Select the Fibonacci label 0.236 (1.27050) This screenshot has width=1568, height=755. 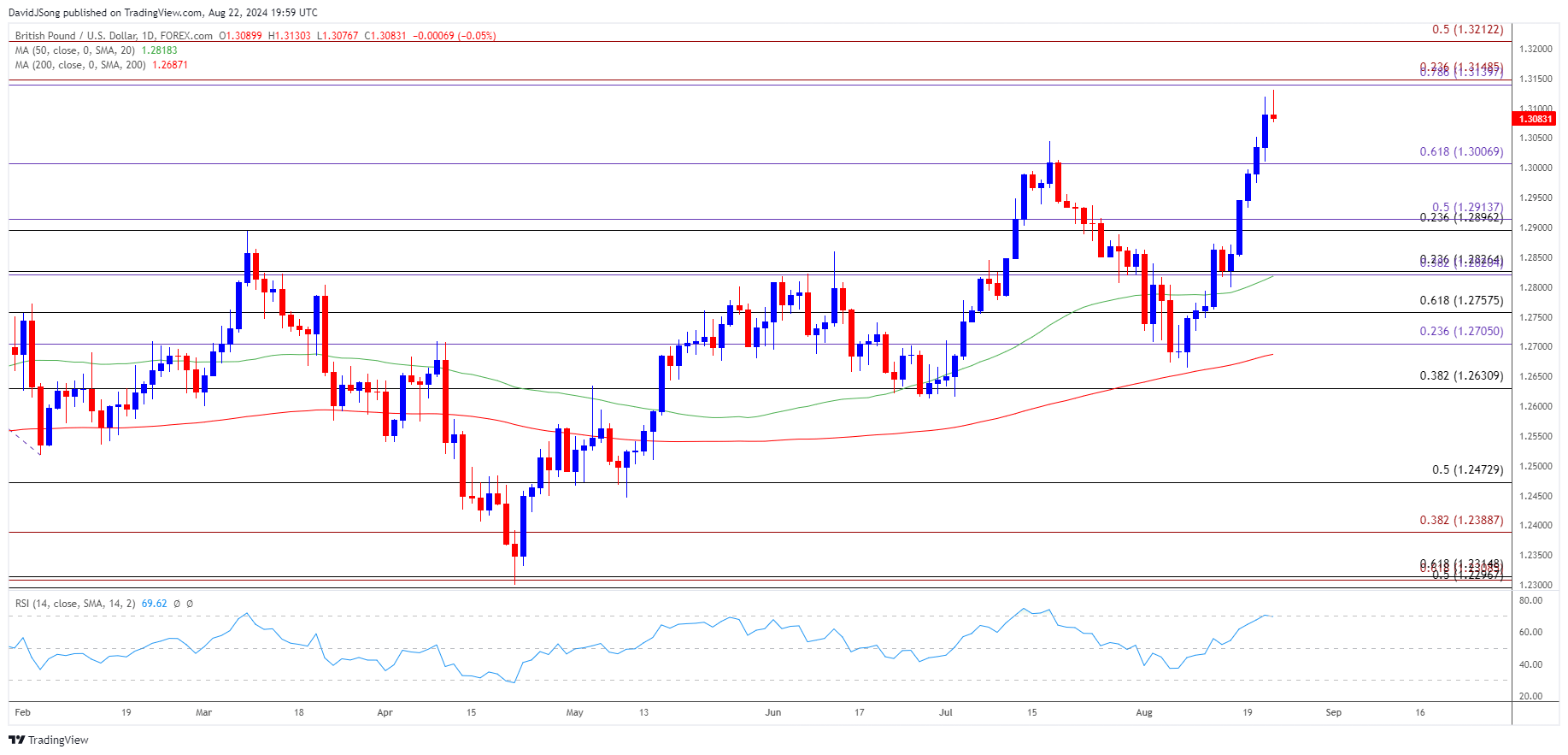pyautogui.click(x=1462, y=332)
